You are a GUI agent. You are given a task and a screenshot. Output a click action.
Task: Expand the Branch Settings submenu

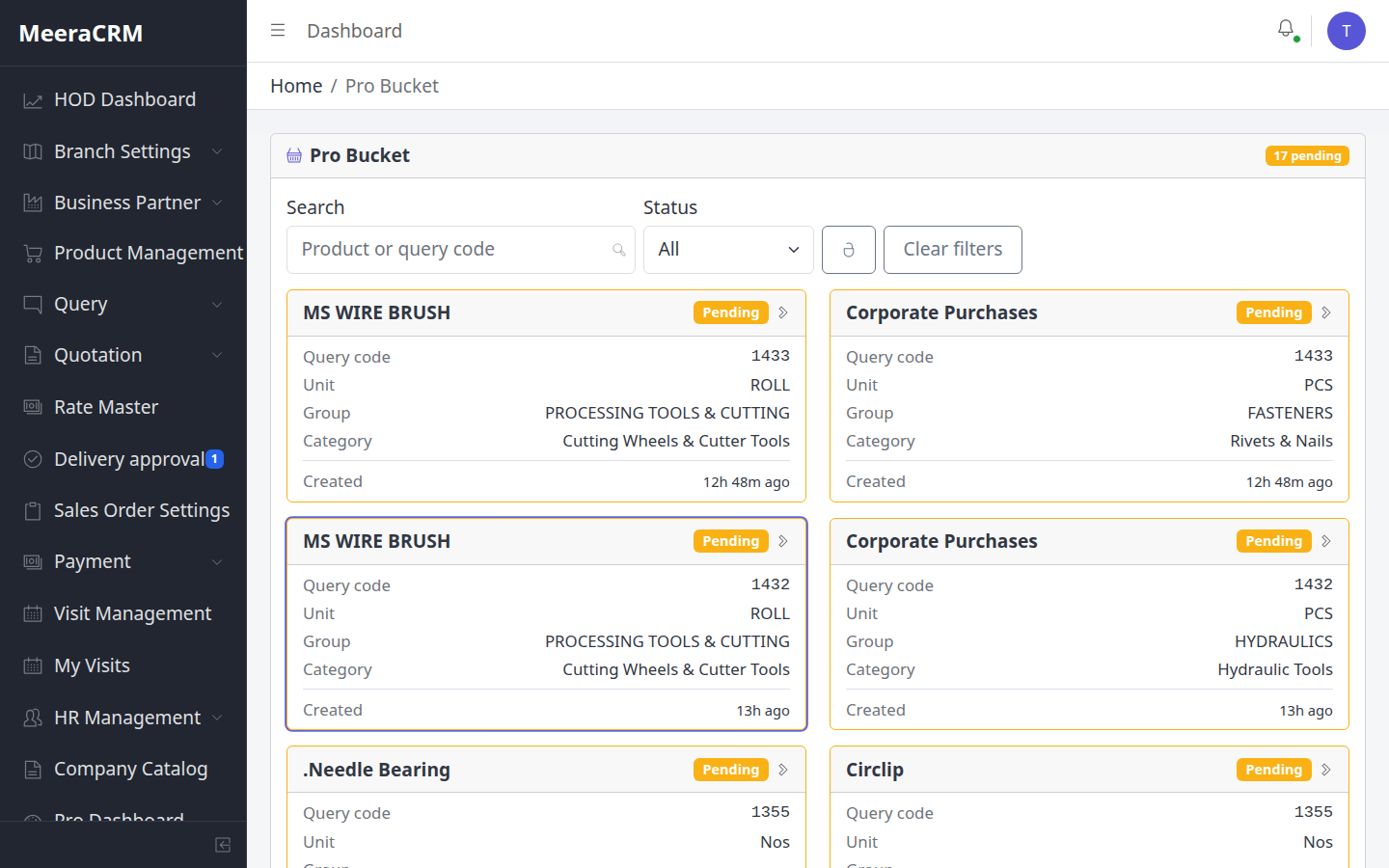(217, 151)
